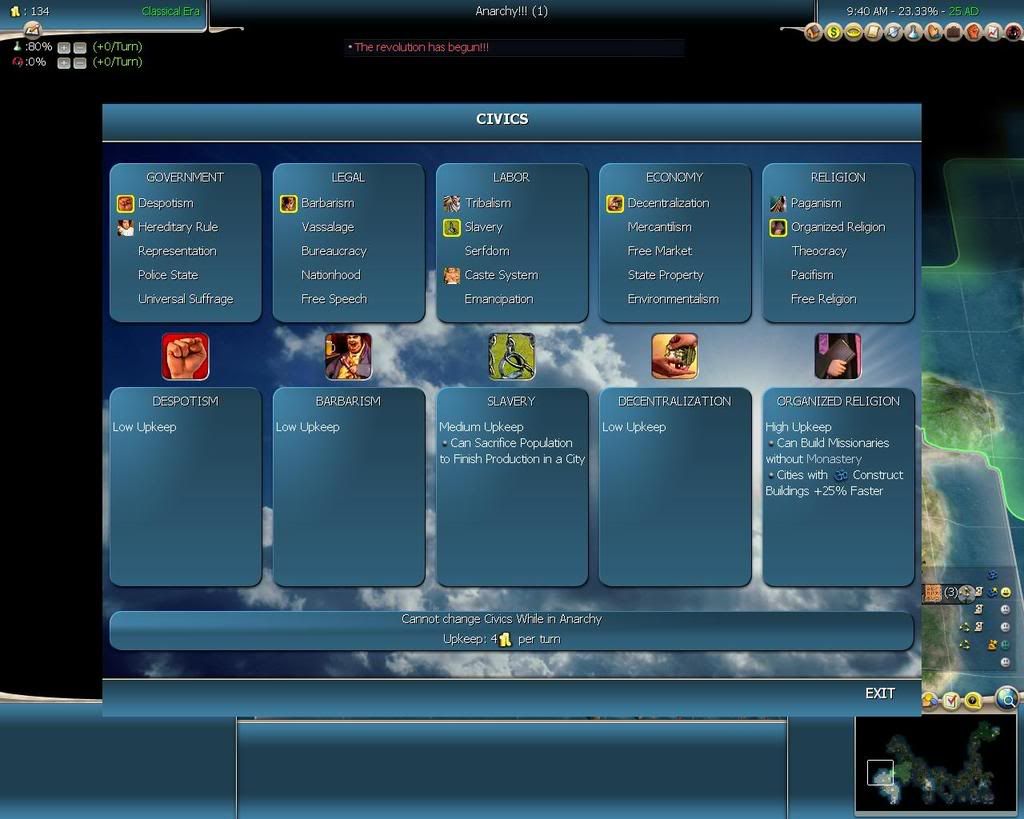Select the Environmentalism civic

click(673, 299)
